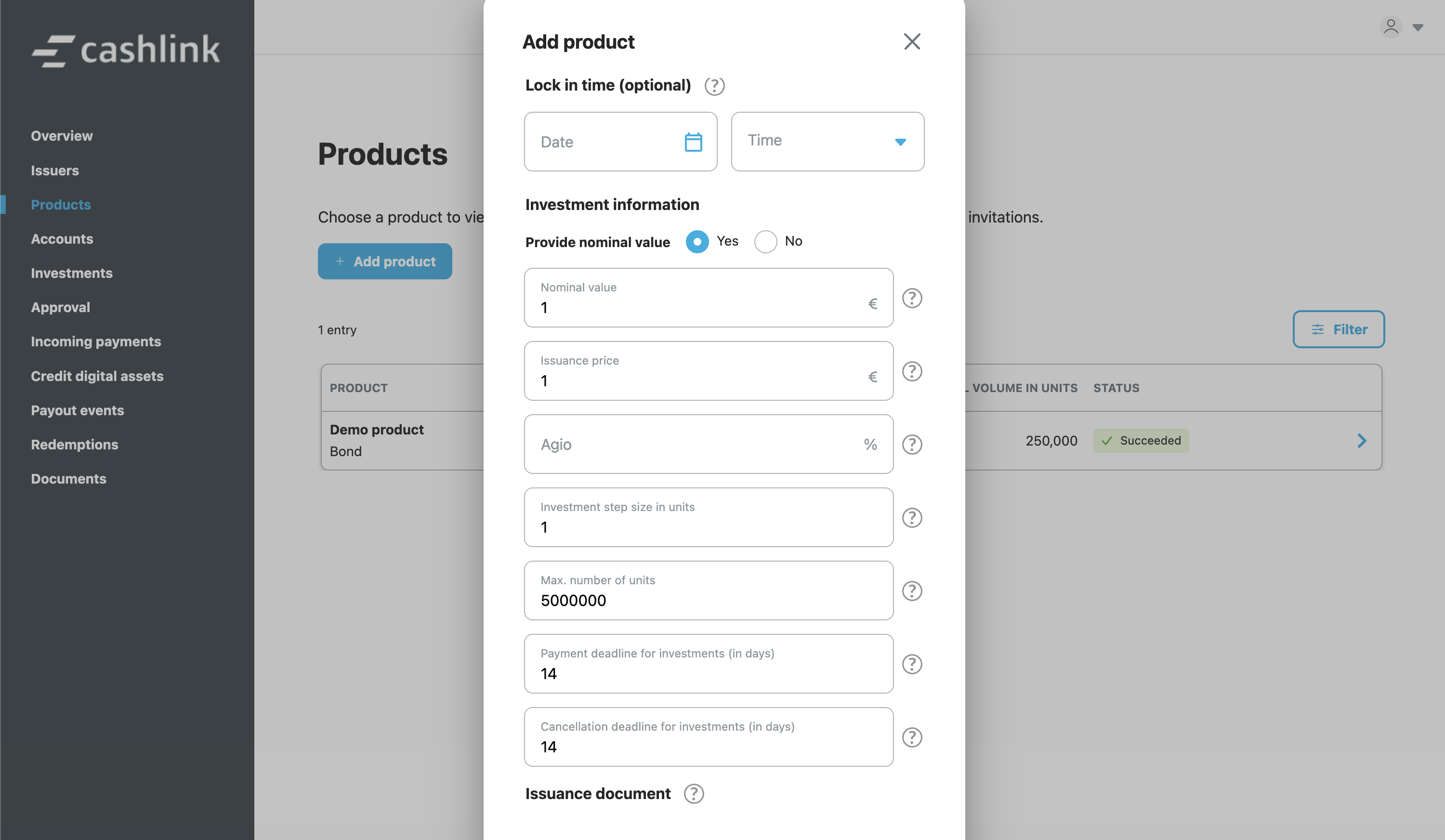Expand the user account menu arrow
Screen dimensions: 1445x840
tap(1418, 27)
